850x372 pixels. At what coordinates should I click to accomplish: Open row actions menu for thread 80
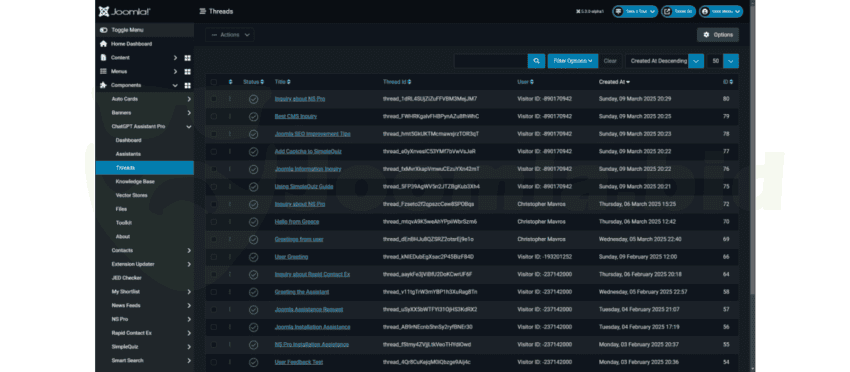pos(230,99)
